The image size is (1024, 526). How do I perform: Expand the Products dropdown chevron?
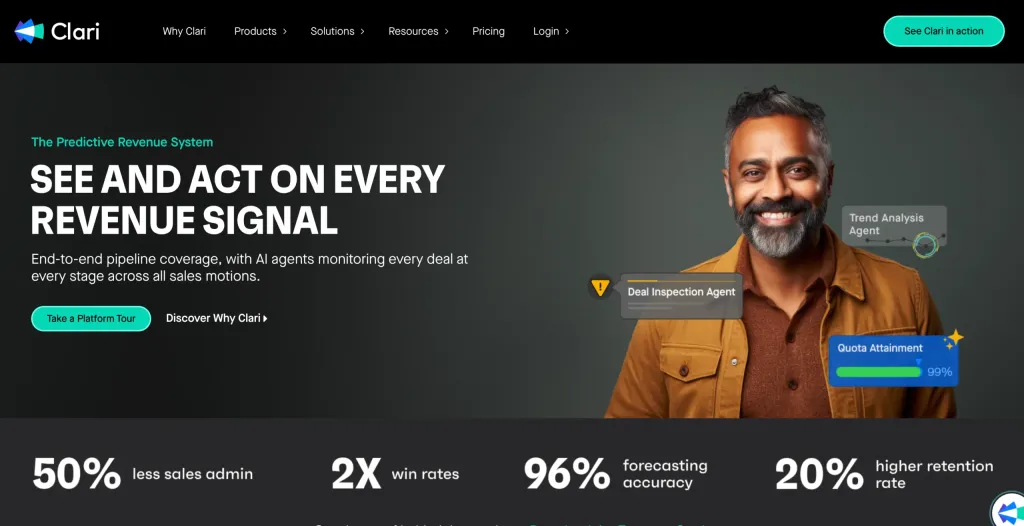click(285, 31)
